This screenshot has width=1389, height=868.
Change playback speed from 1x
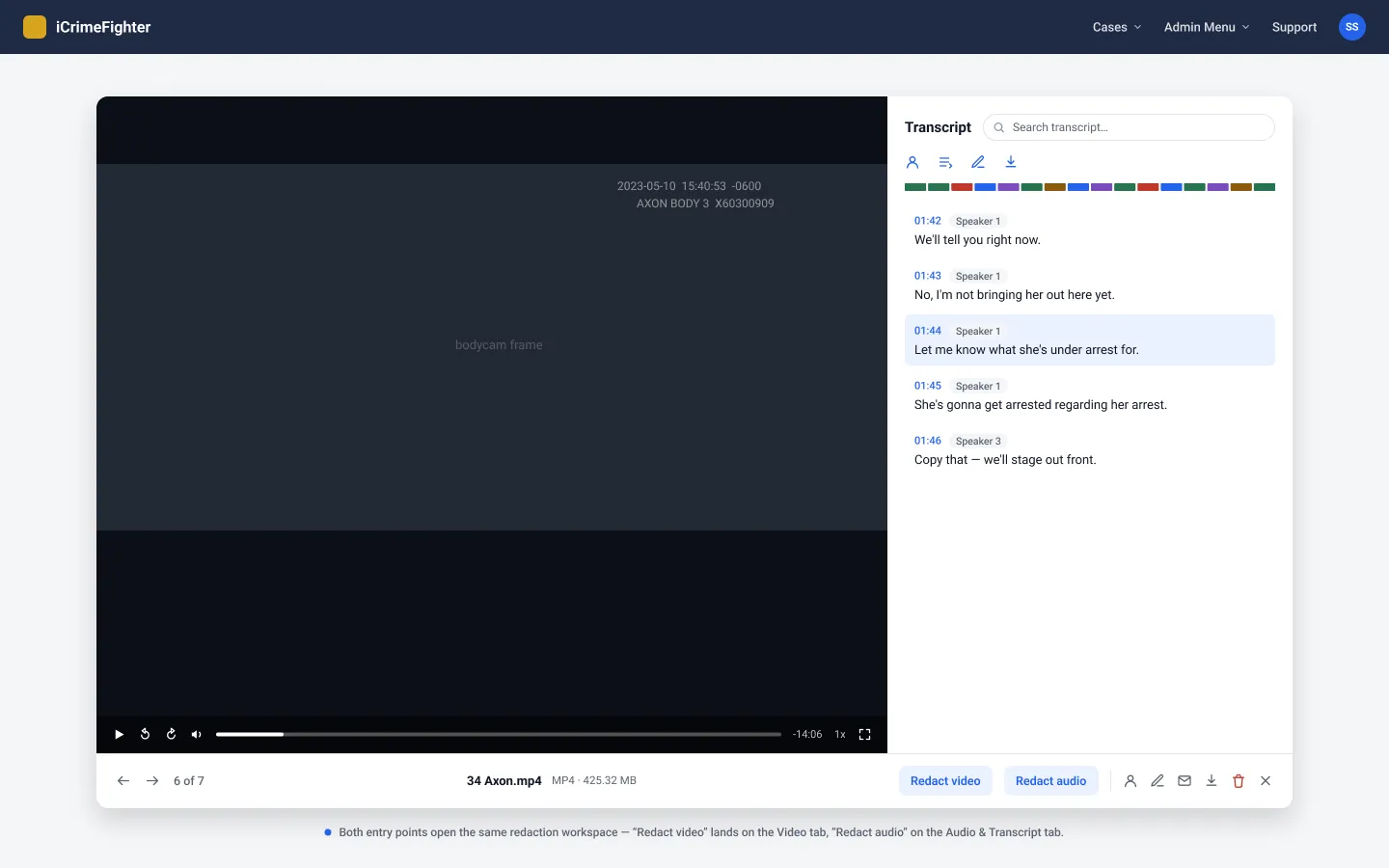840,735
